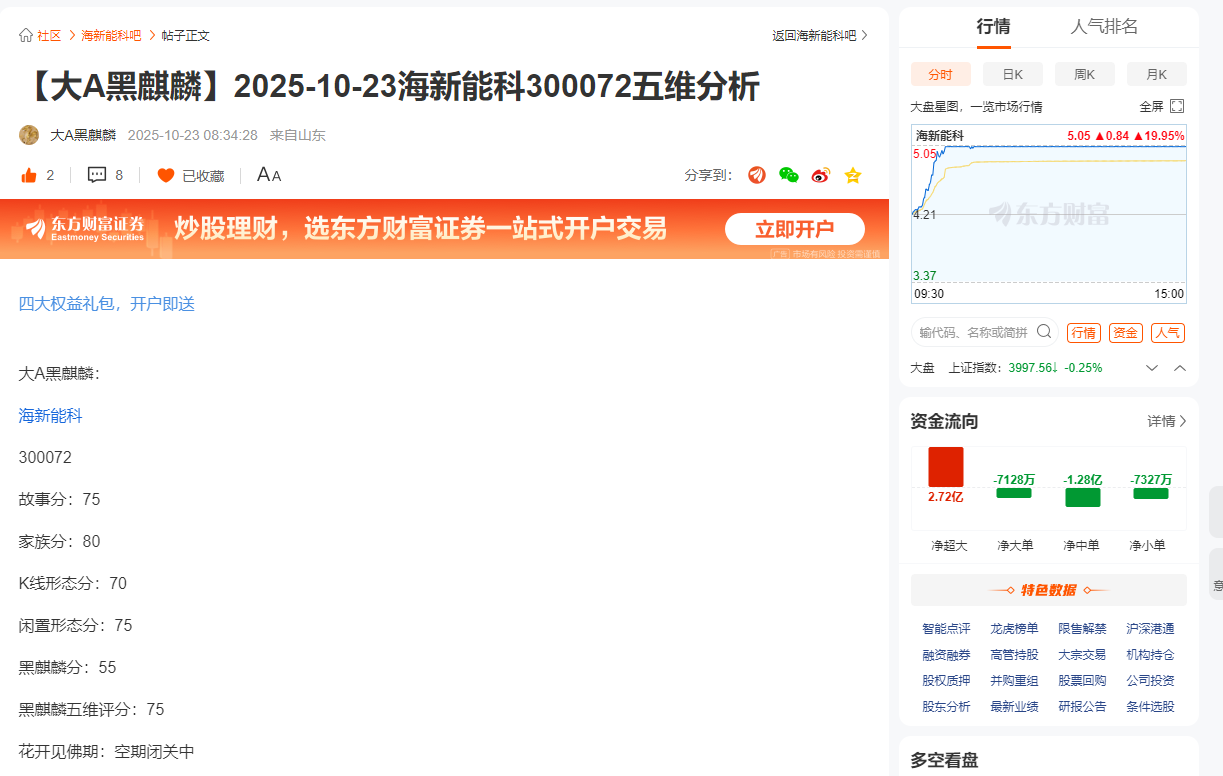Viewport: 1223px width, 776px height.
Task: Open 并购重组 data link
Action: (x=1014, y=680)
